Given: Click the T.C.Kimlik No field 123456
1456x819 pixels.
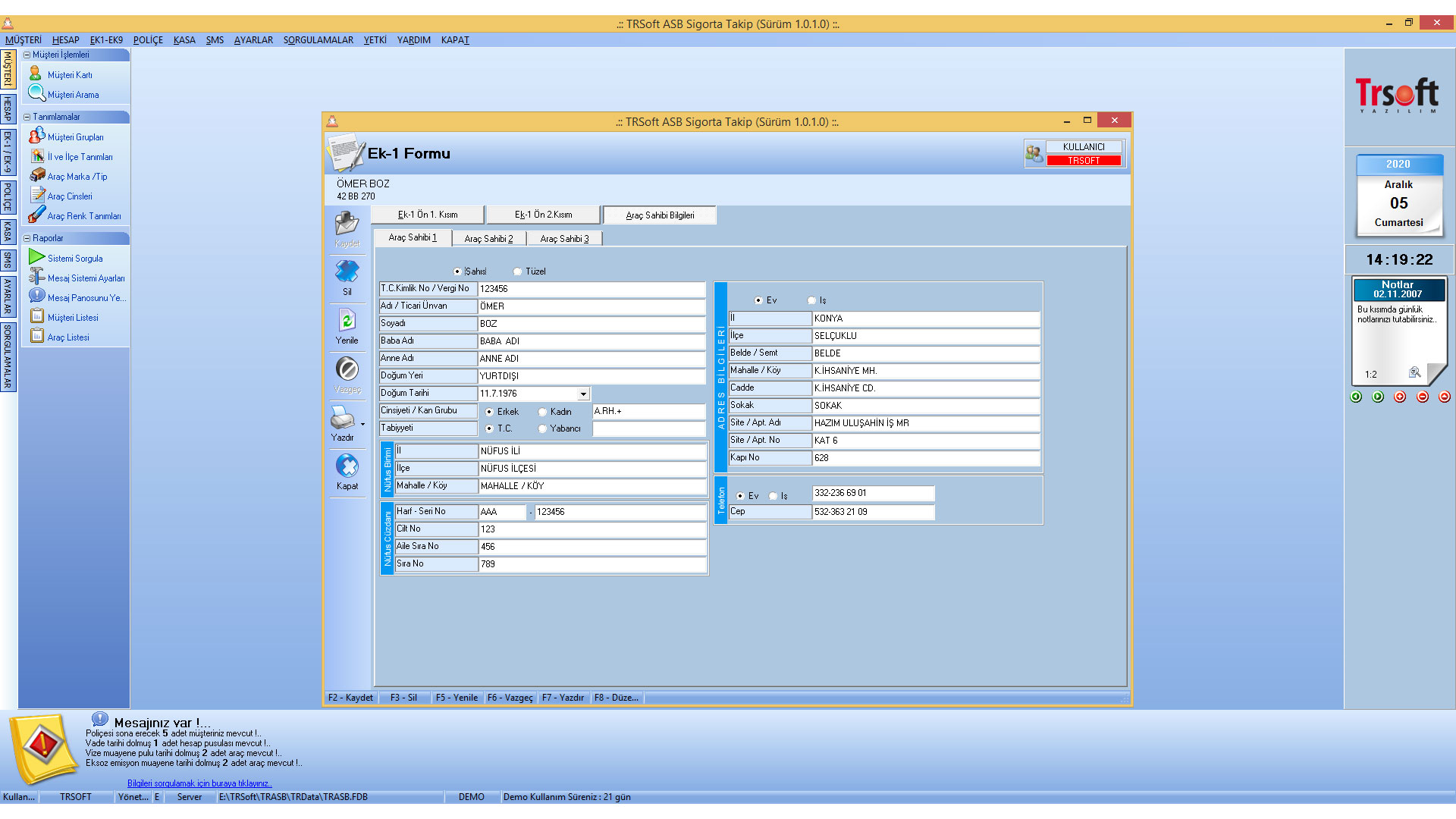Looking at the screenshot, I should 591,289.
